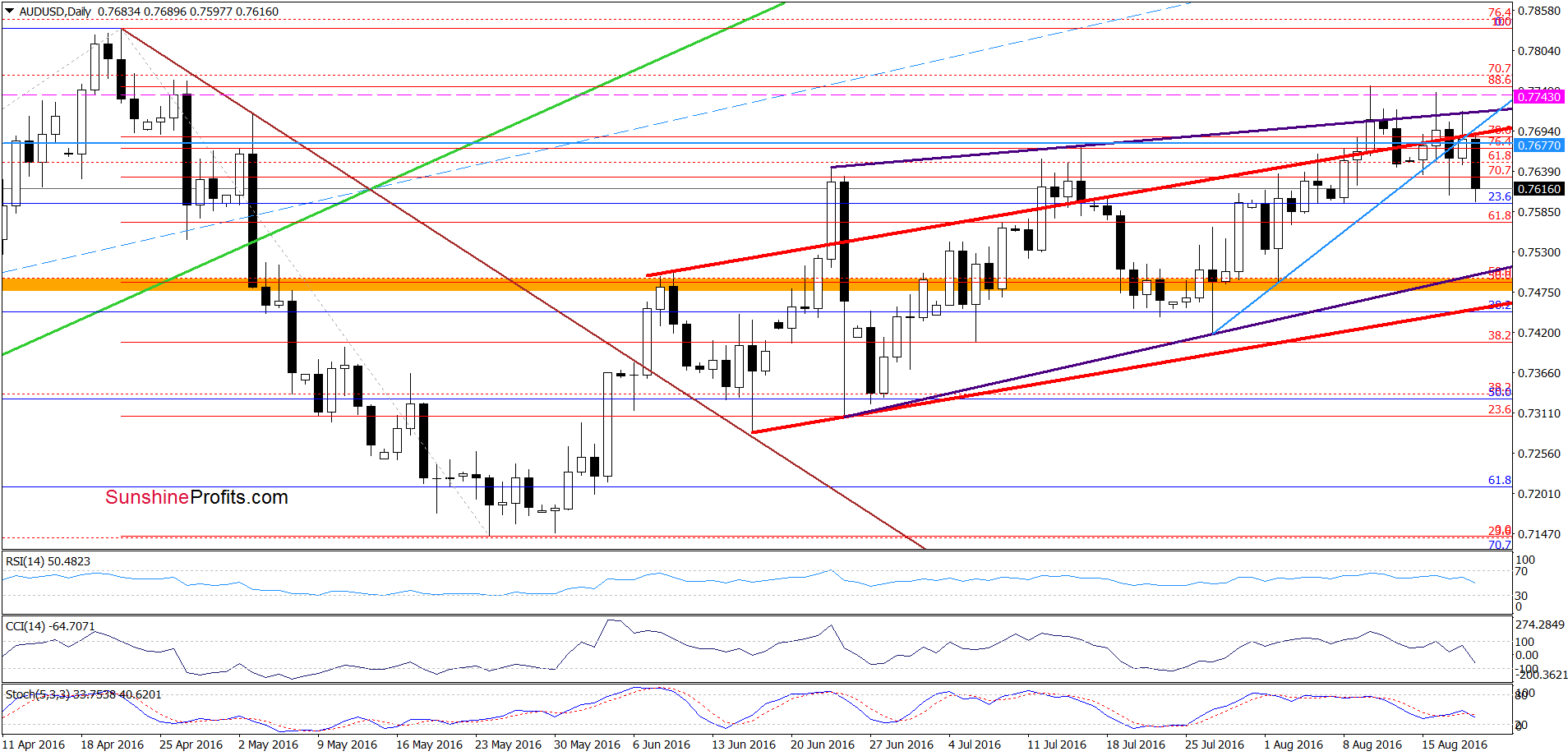
Task: Click the 16 May 2016 date label
Action: coord(430,744)
